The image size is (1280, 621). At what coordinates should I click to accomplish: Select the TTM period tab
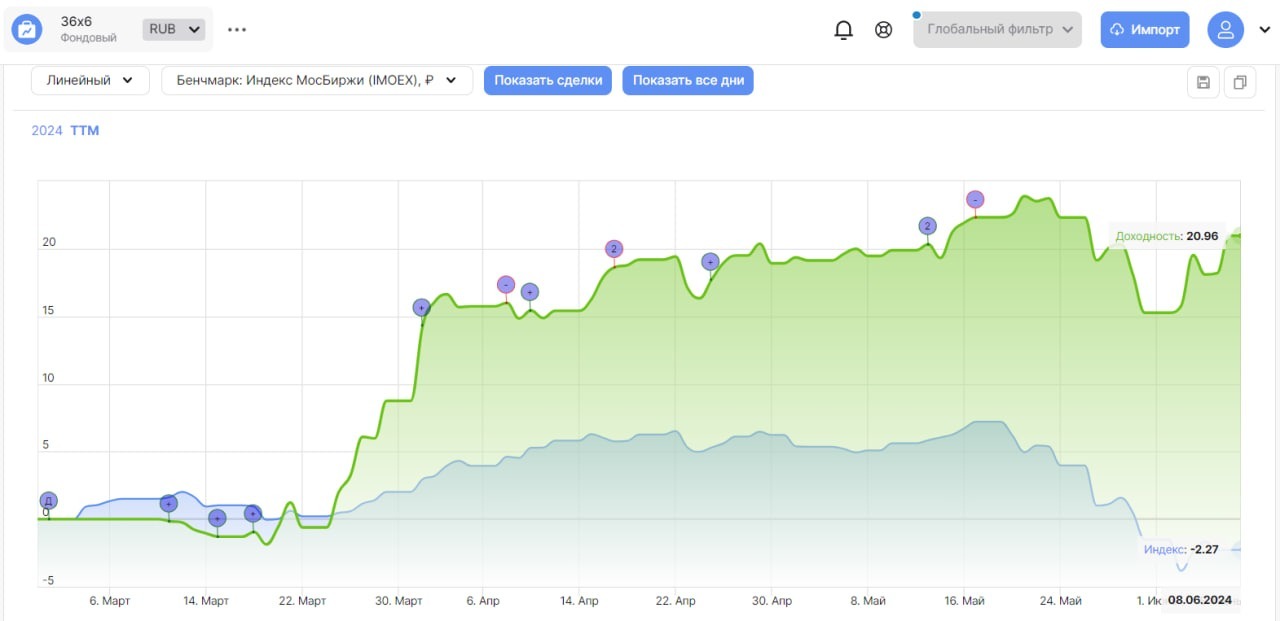click(85, 131)
